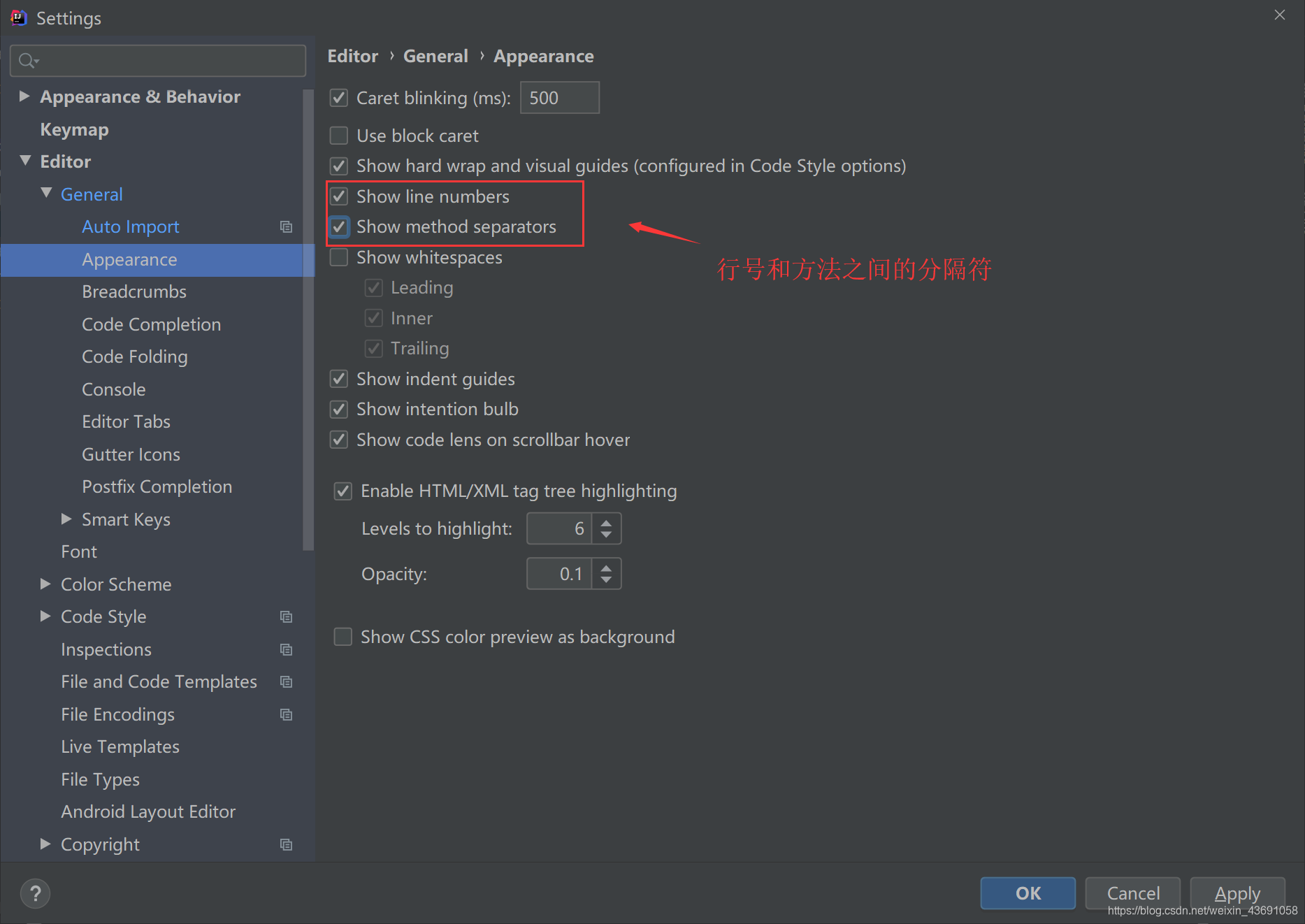Open Code Completion settings
The height and width of the screenshot is (924, 1305).
[152, 324]
